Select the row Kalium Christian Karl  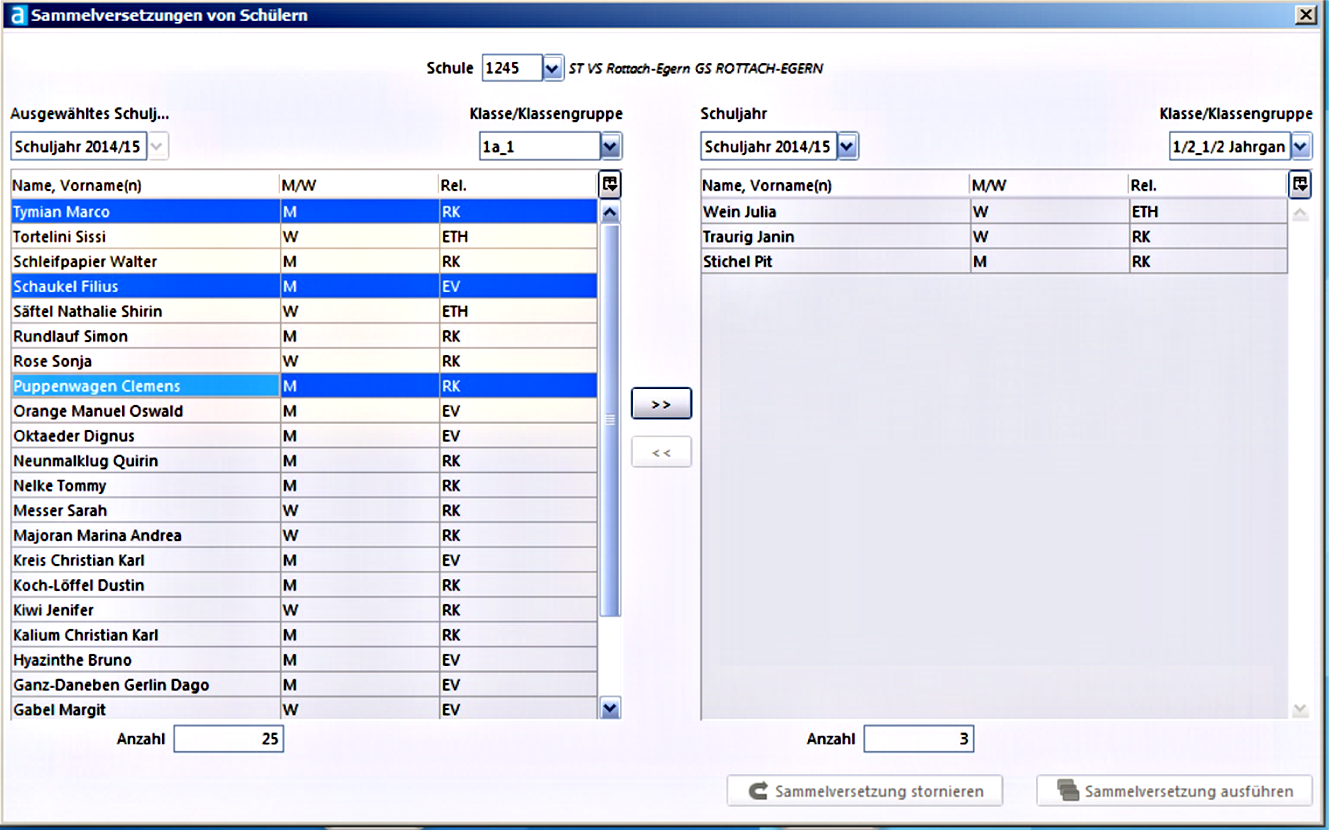pos(304,635)
